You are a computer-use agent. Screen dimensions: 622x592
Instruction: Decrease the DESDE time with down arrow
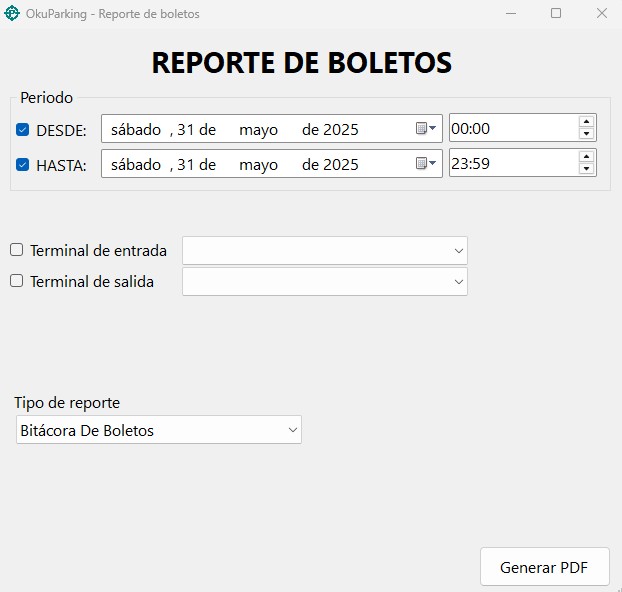point(586,135)
